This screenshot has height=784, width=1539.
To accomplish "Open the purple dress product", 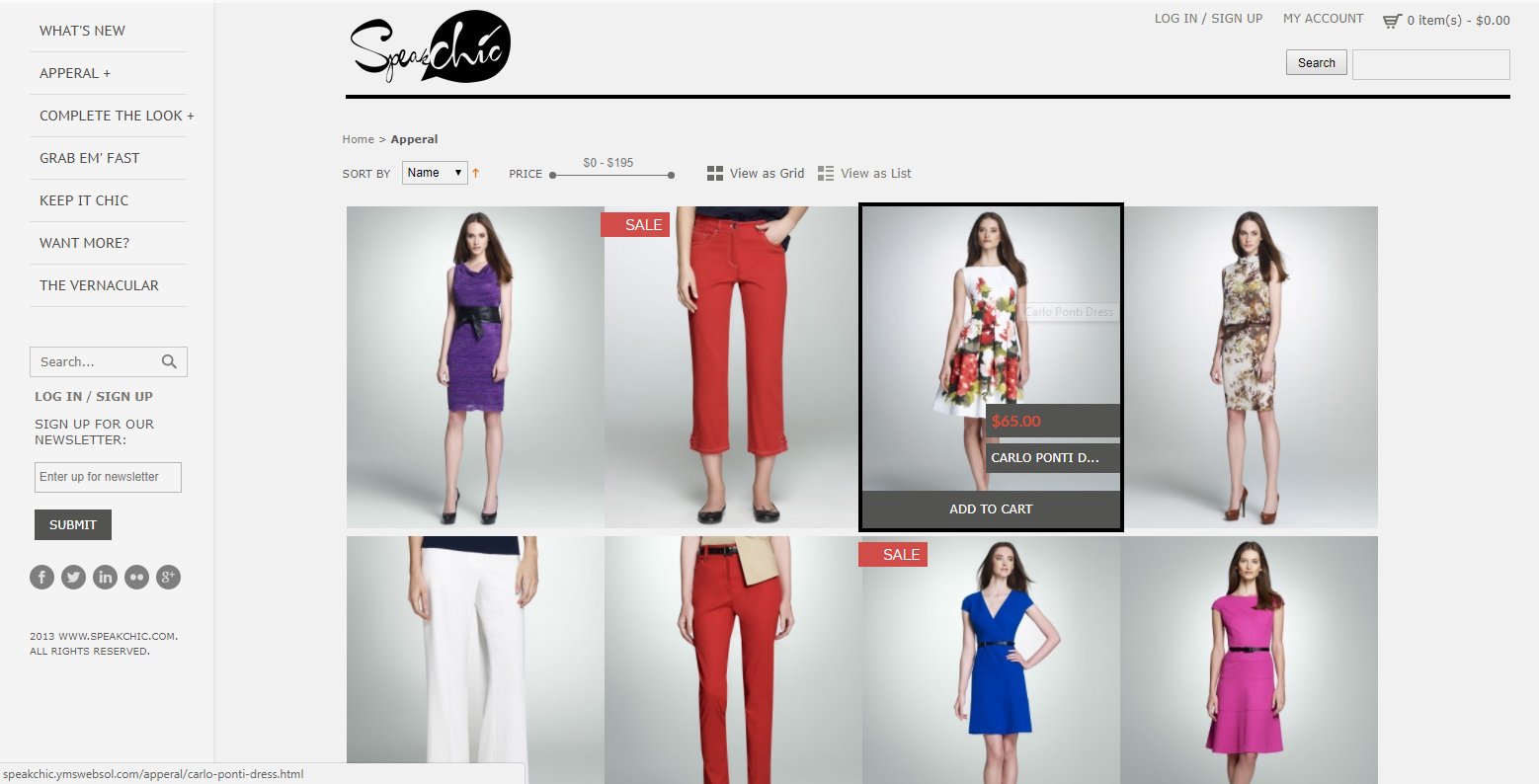I will coord(475,366).
